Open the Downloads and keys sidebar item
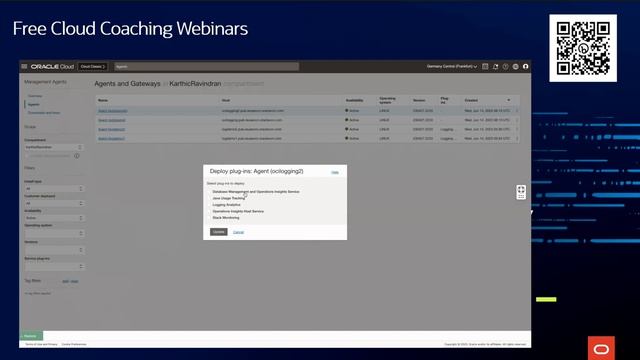This screenshot has width=640, height=360. [44, 113]
